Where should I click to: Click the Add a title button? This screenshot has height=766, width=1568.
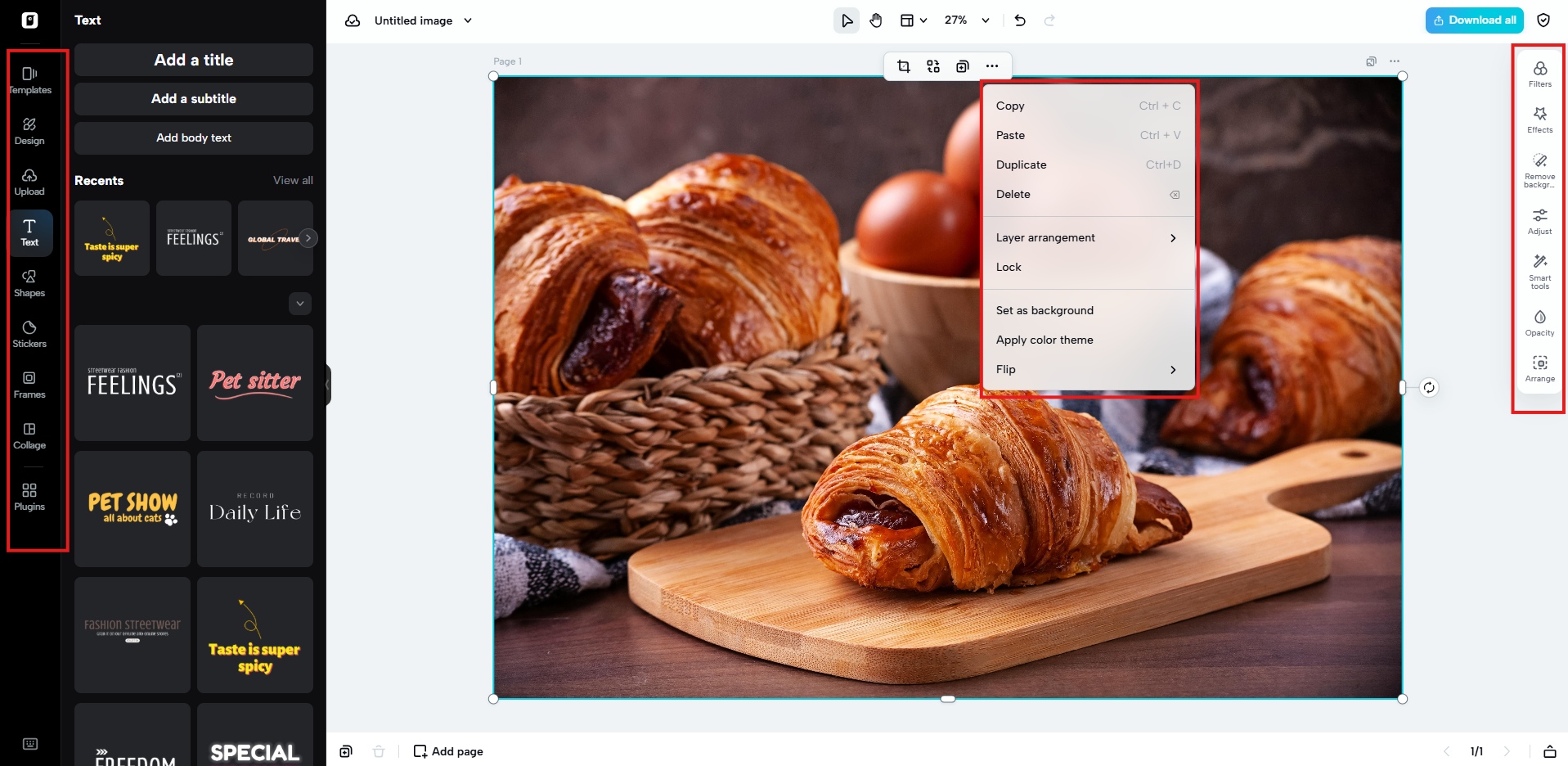[193, 59]
